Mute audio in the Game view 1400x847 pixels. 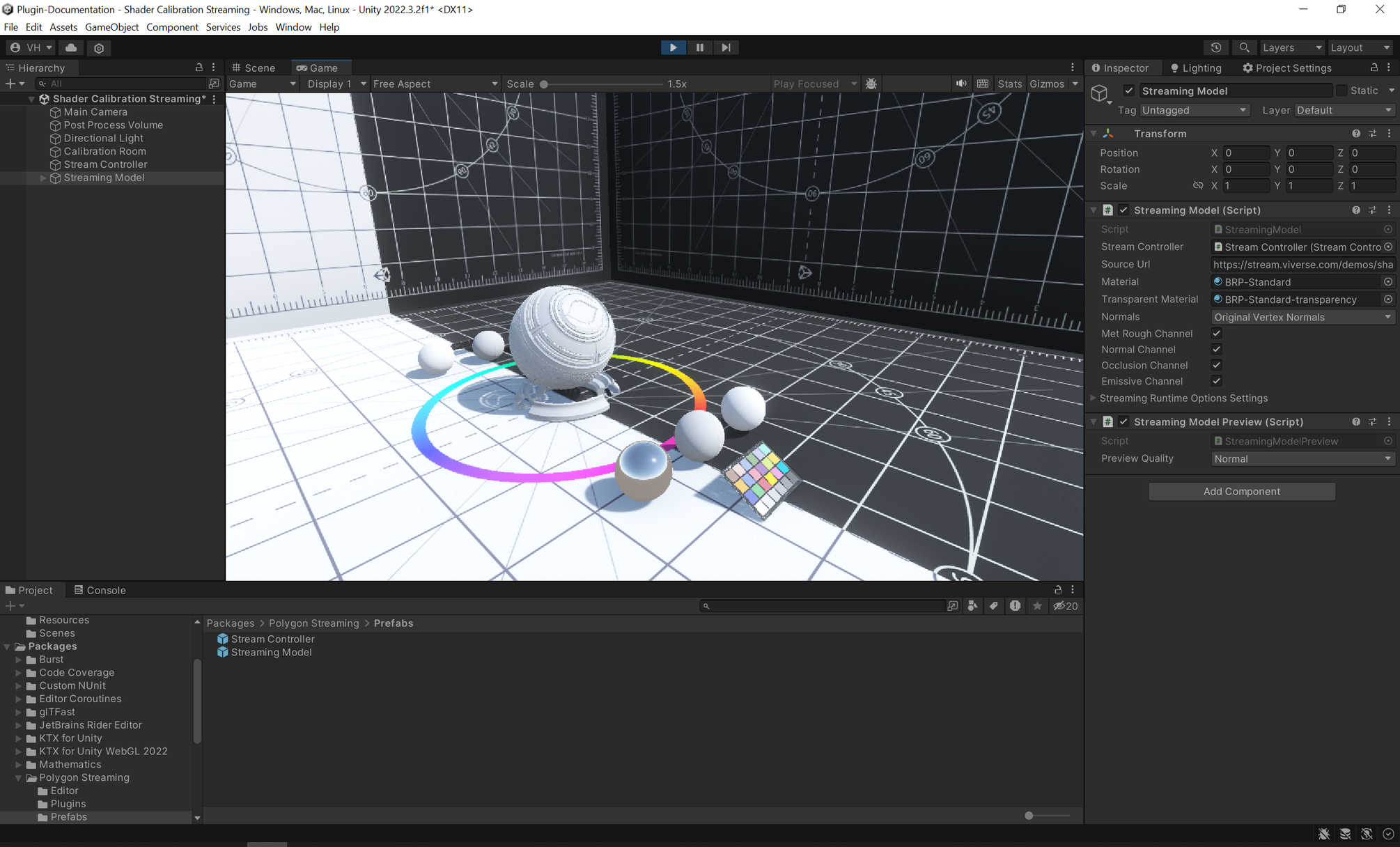(961, 84)
